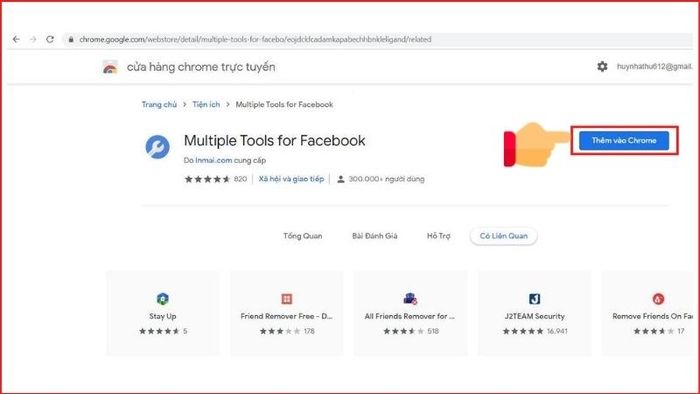The height and width of the screenshot is (394, 700).
Task: Open the Tiện ích breadcrumb link
Action: click(x=206, y=104)
